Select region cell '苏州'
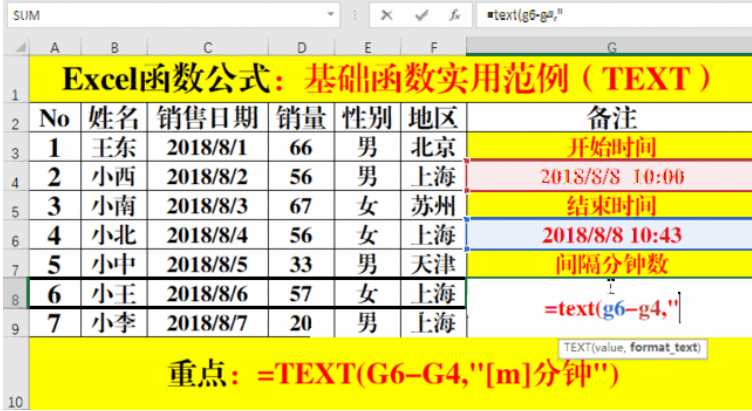Image resolution: width=752 pixels, height=411 pixels. point(434,205)
